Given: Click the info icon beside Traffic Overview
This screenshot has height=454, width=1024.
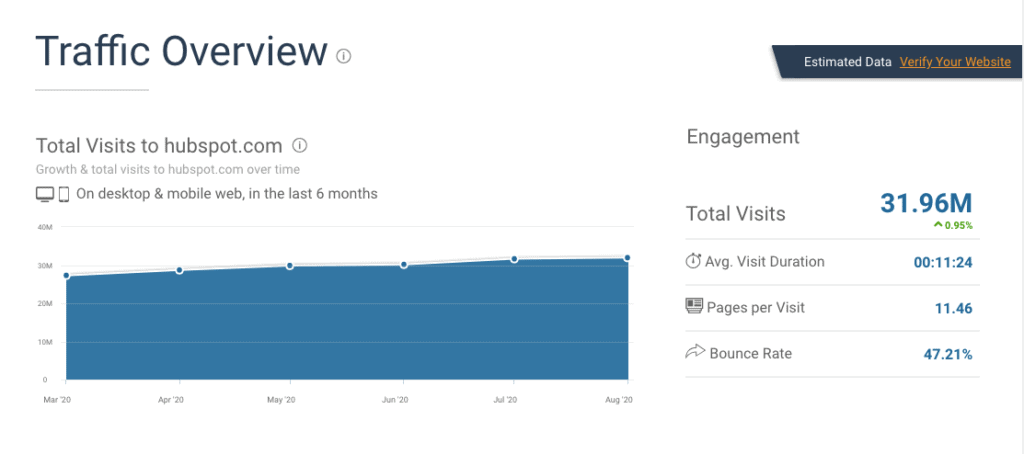Looking at the screenshot, I should [x=344, y=56].
